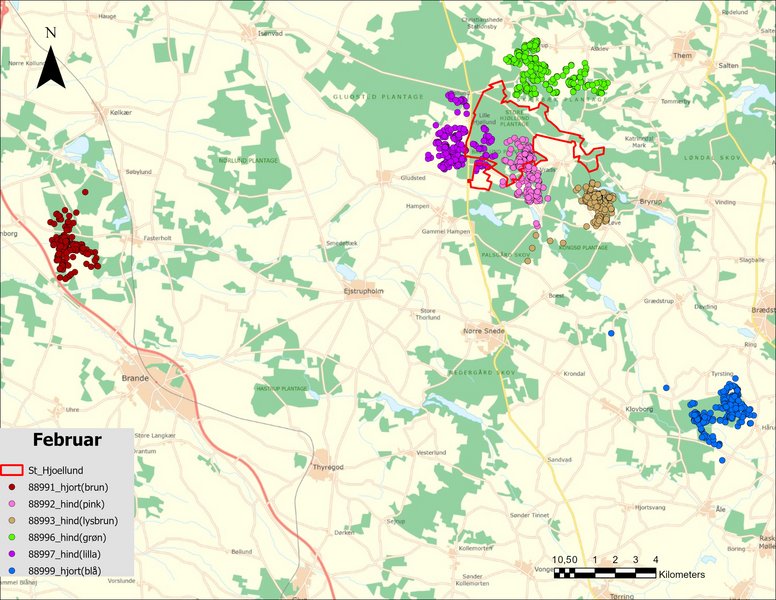Click the purple 88997_hind legend dot
The image size is (776, 600).
pyautogui.click(x=12, y=554)
